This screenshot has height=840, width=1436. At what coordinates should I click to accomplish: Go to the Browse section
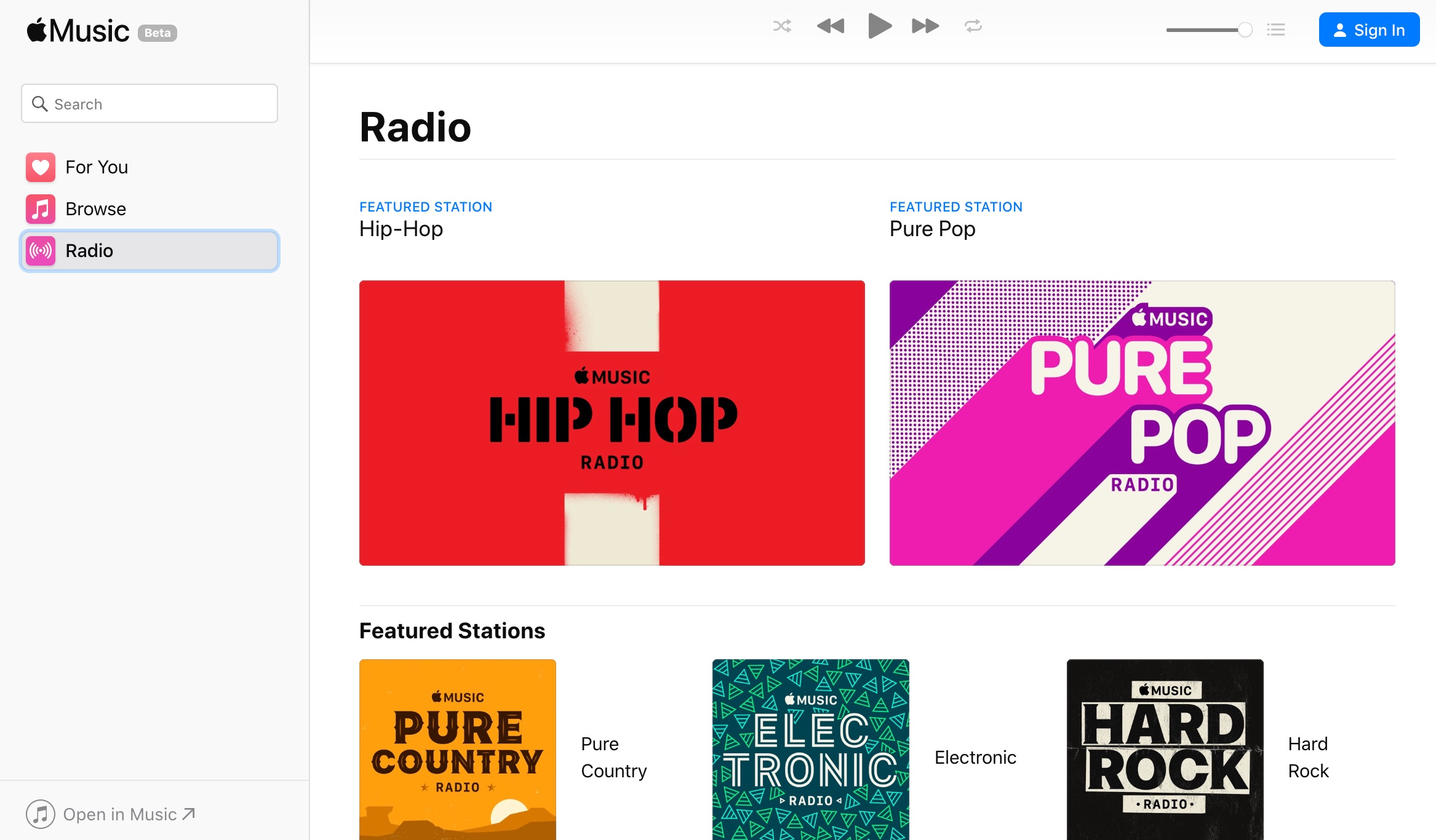pyautogui.click(x=150, y=209)
